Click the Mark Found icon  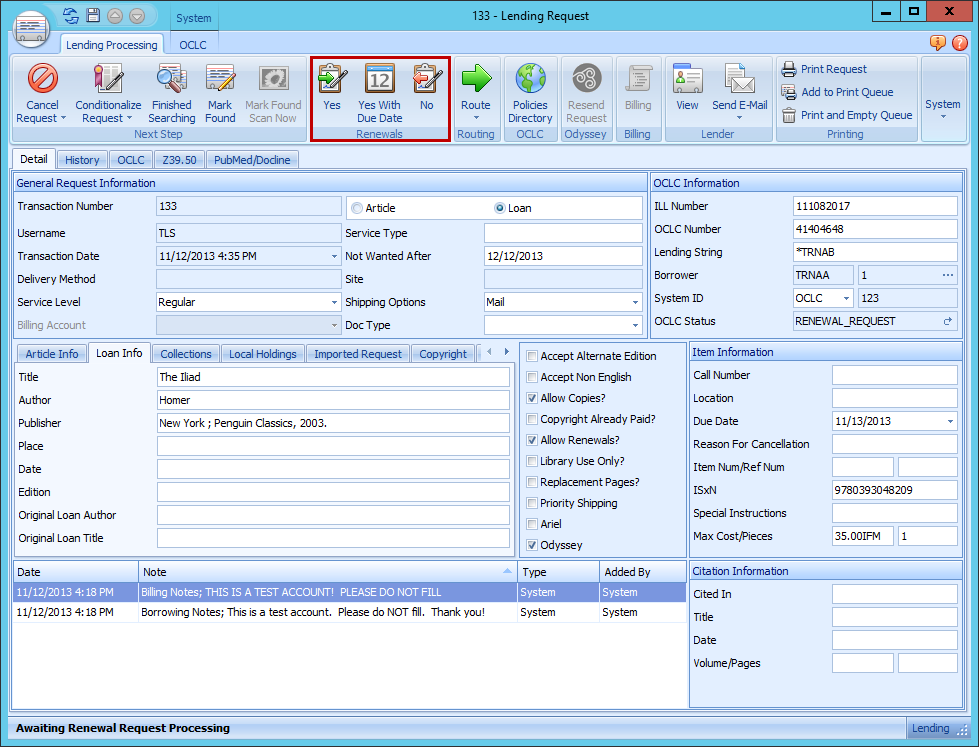220,79
